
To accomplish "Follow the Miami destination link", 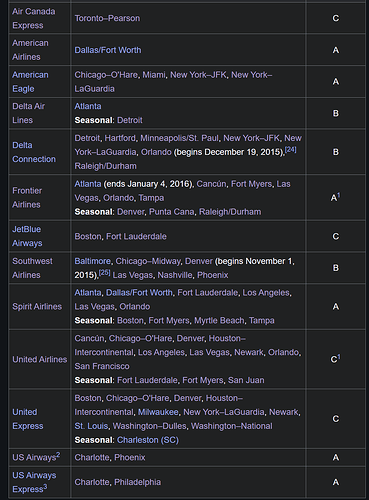I will point(154,75).
